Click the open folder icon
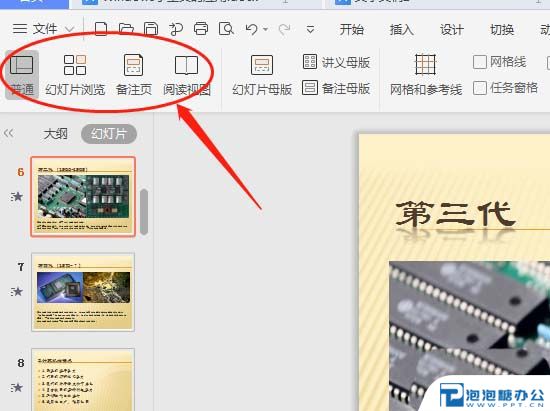The image size is (550, 411). (x=126, y=29)
